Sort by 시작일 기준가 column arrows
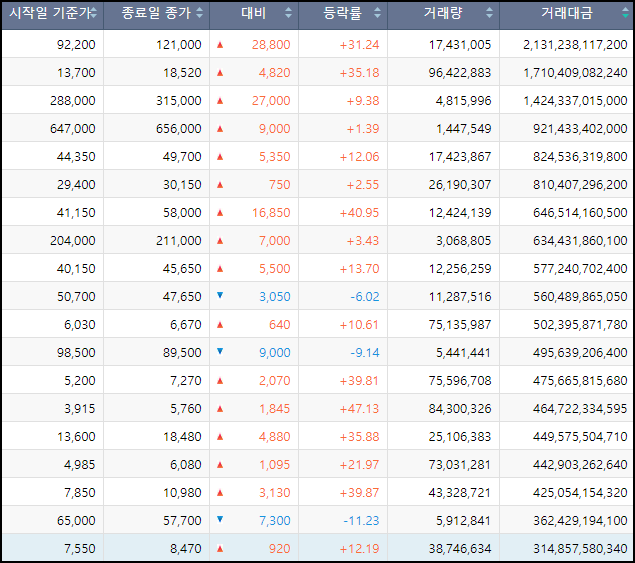 click(x=94, y=13)
